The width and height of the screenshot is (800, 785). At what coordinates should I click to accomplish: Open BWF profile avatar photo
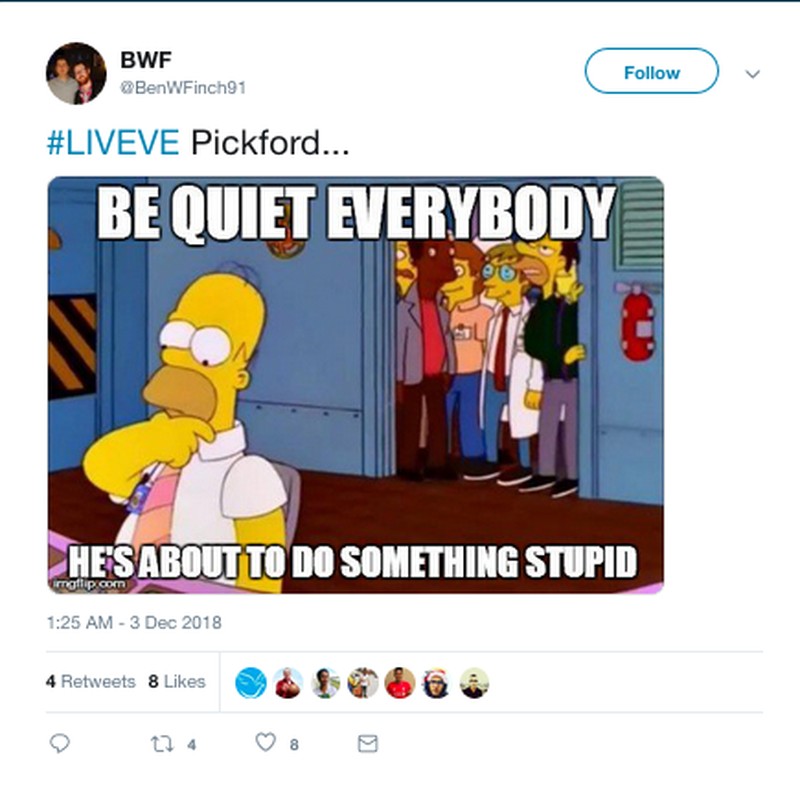click(76, 73)
